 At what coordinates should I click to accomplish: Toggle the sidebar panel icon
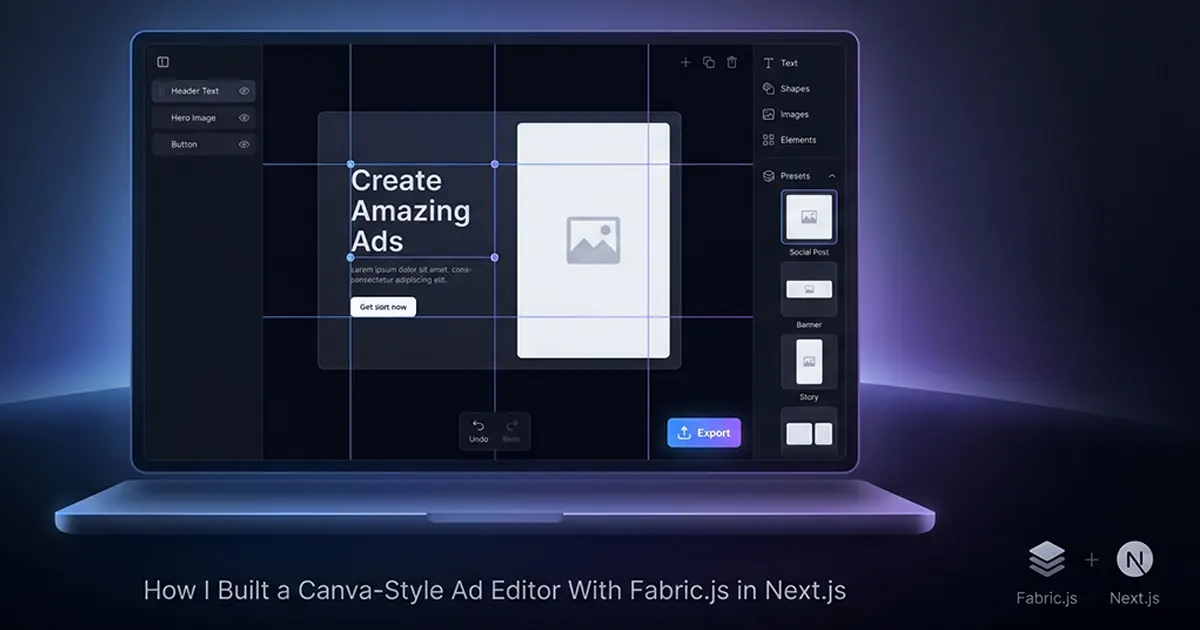[x=163, y=62]
